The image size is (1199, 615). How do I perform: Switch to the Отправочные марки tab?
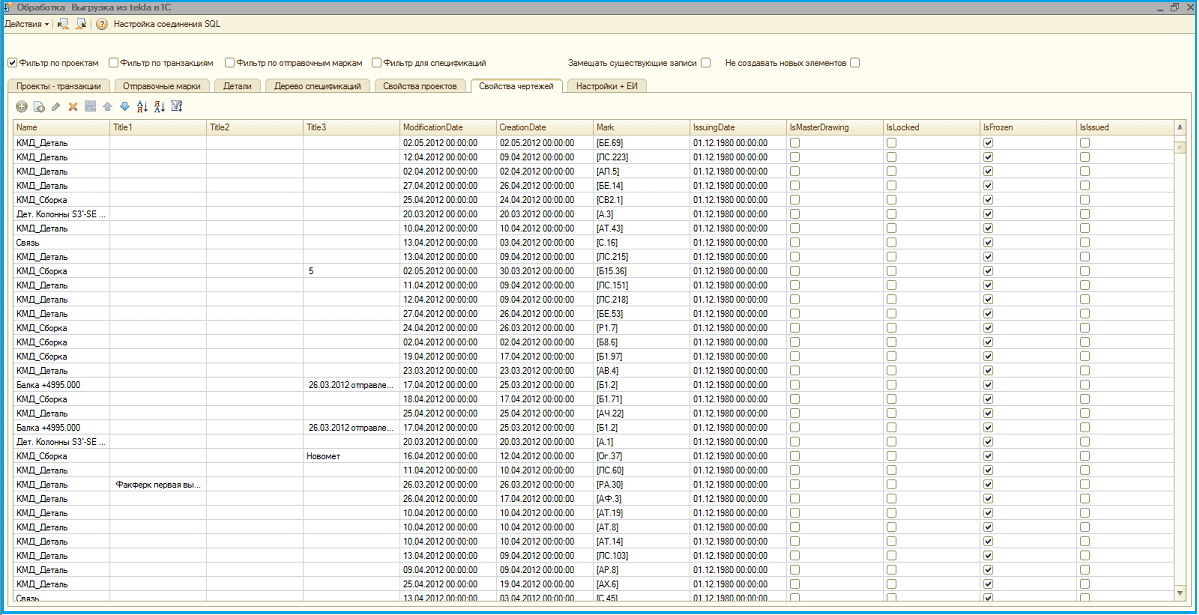tap(160, 86)
